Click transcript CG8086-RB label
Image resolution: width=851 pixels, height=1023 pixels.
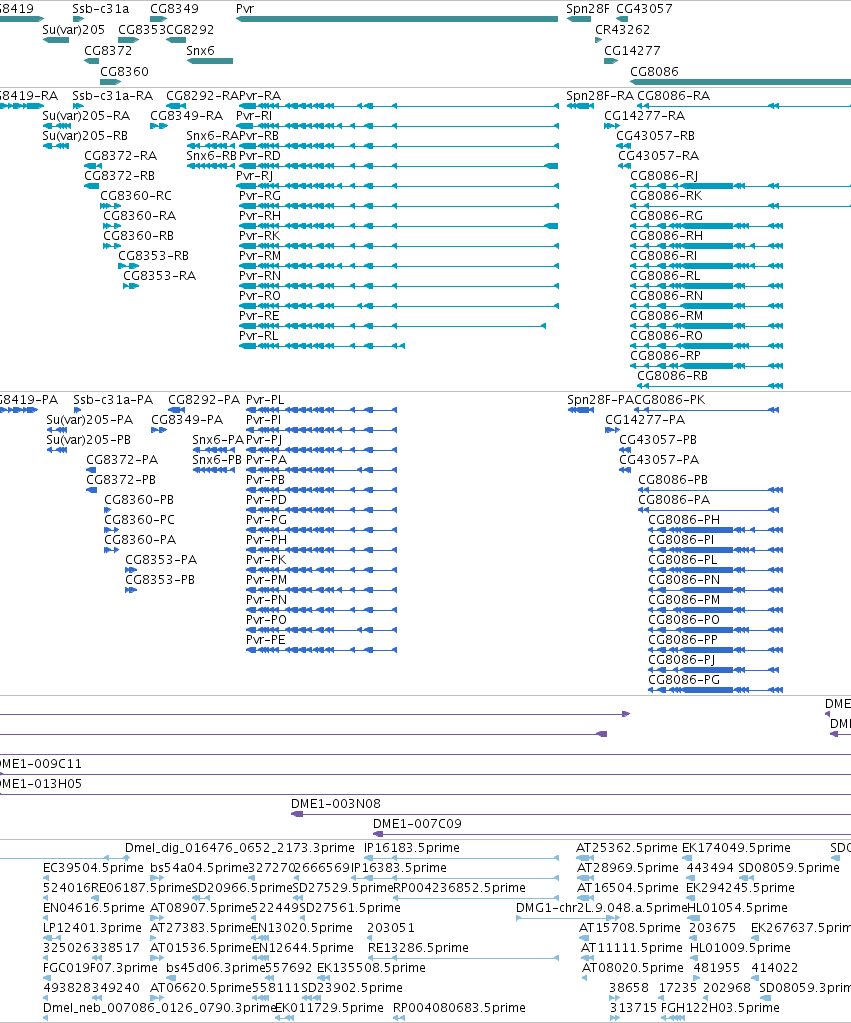672,375
